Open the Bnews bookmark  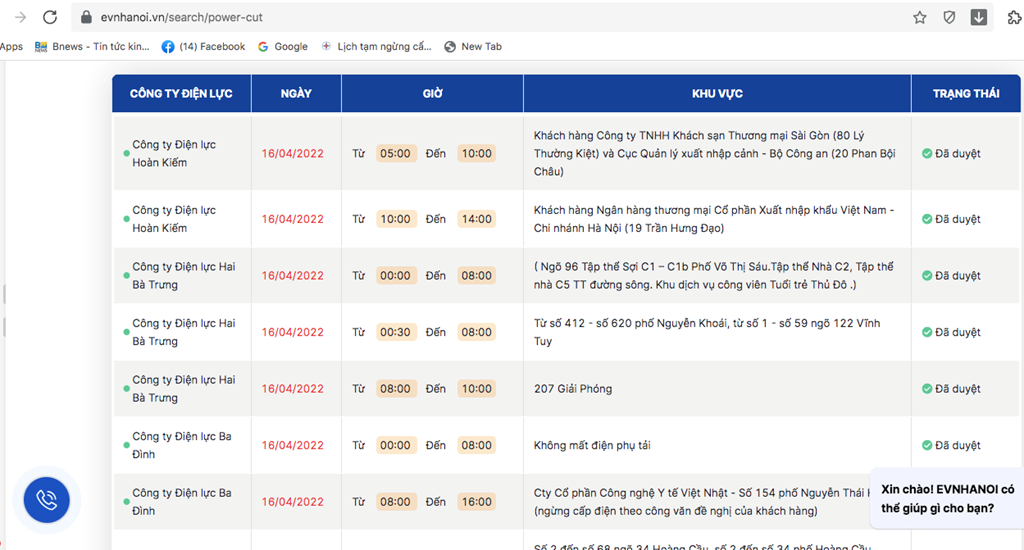[92, 46]
